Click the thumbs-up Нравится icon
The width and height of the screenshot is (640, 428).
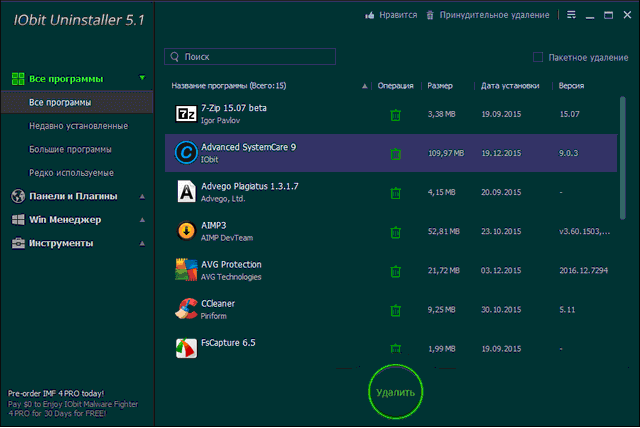[369, 16]
